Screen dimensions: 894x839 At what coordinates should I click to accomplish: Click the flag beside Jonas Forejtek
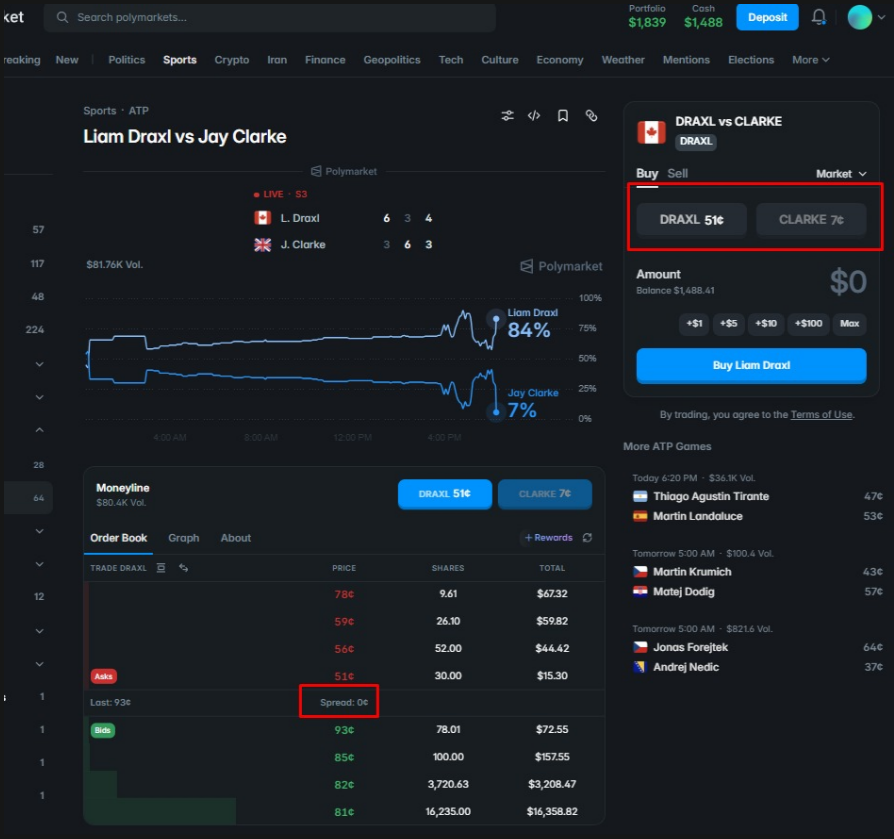coord(640,647)
